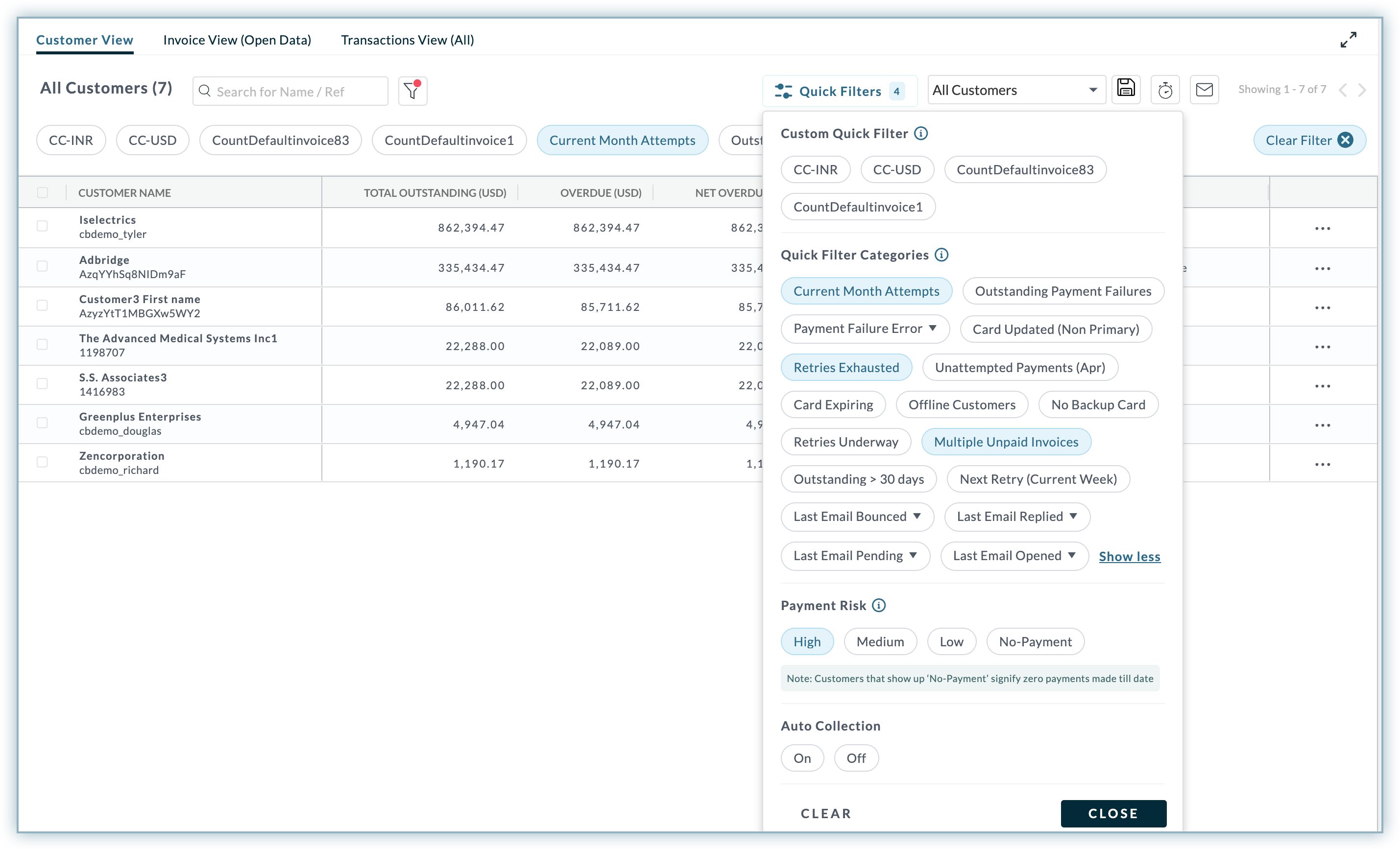The height and width of the screenshot is (850, 1400).
Task: Open the stopwatch schedule icon
Action: point(1165,90)
